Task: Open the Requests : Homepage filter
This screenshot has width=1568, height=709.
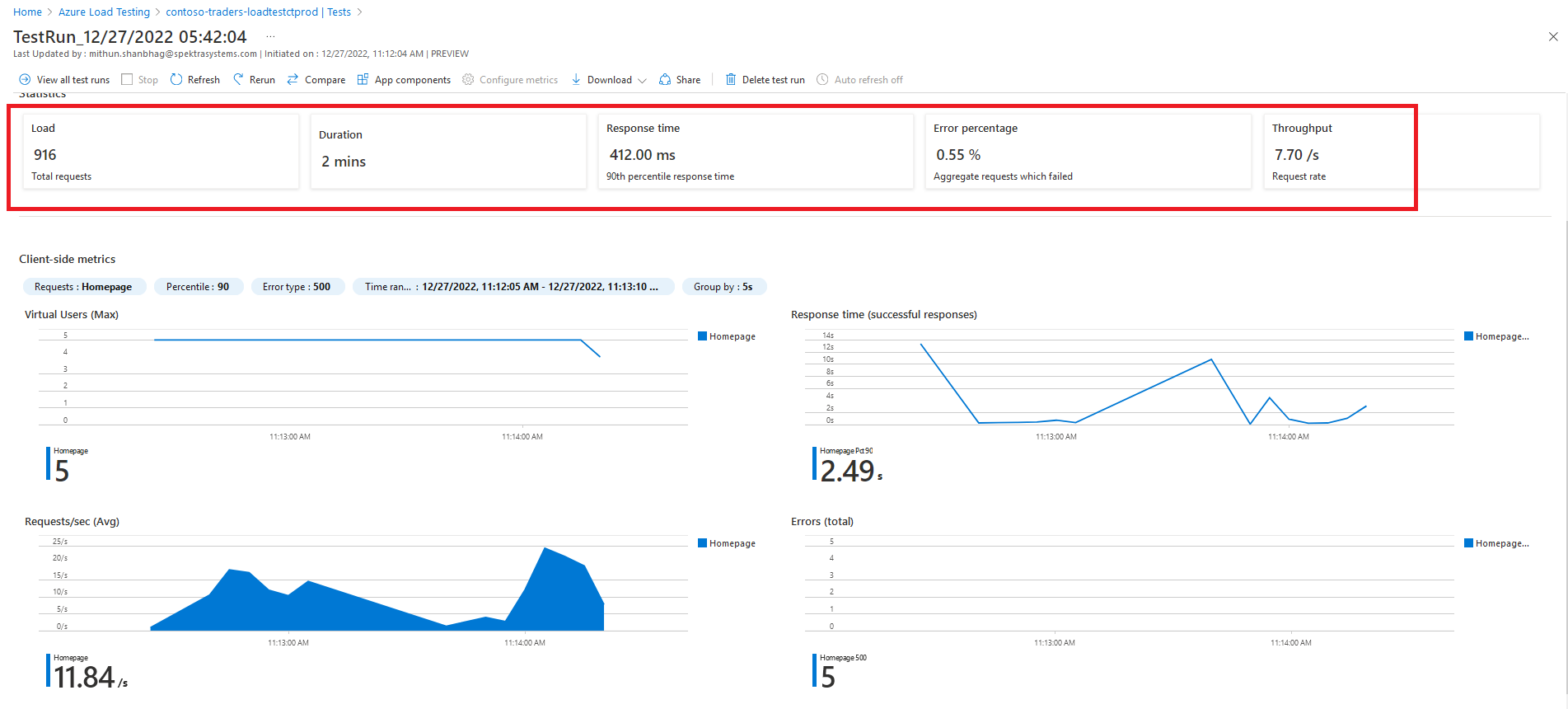Action: 84,287
